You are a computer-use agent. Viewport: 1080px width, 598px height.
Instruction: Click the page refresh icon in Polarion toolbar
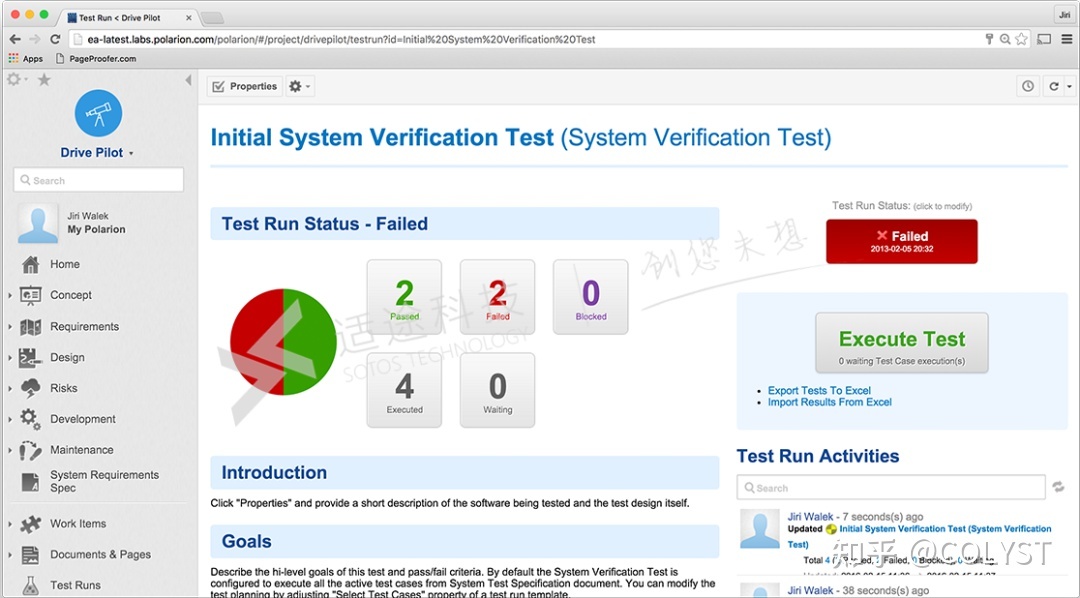point(1053,86)
